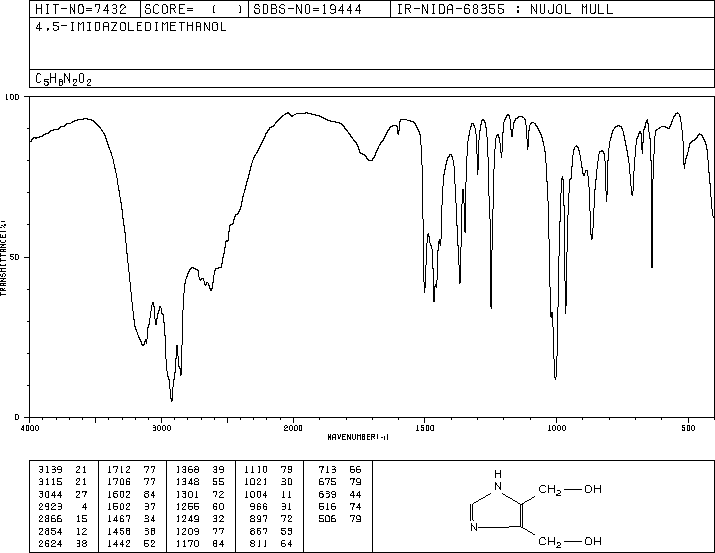
Task: Click the SDBS-NO=19444 header cell
Action: tap(320, 9)
